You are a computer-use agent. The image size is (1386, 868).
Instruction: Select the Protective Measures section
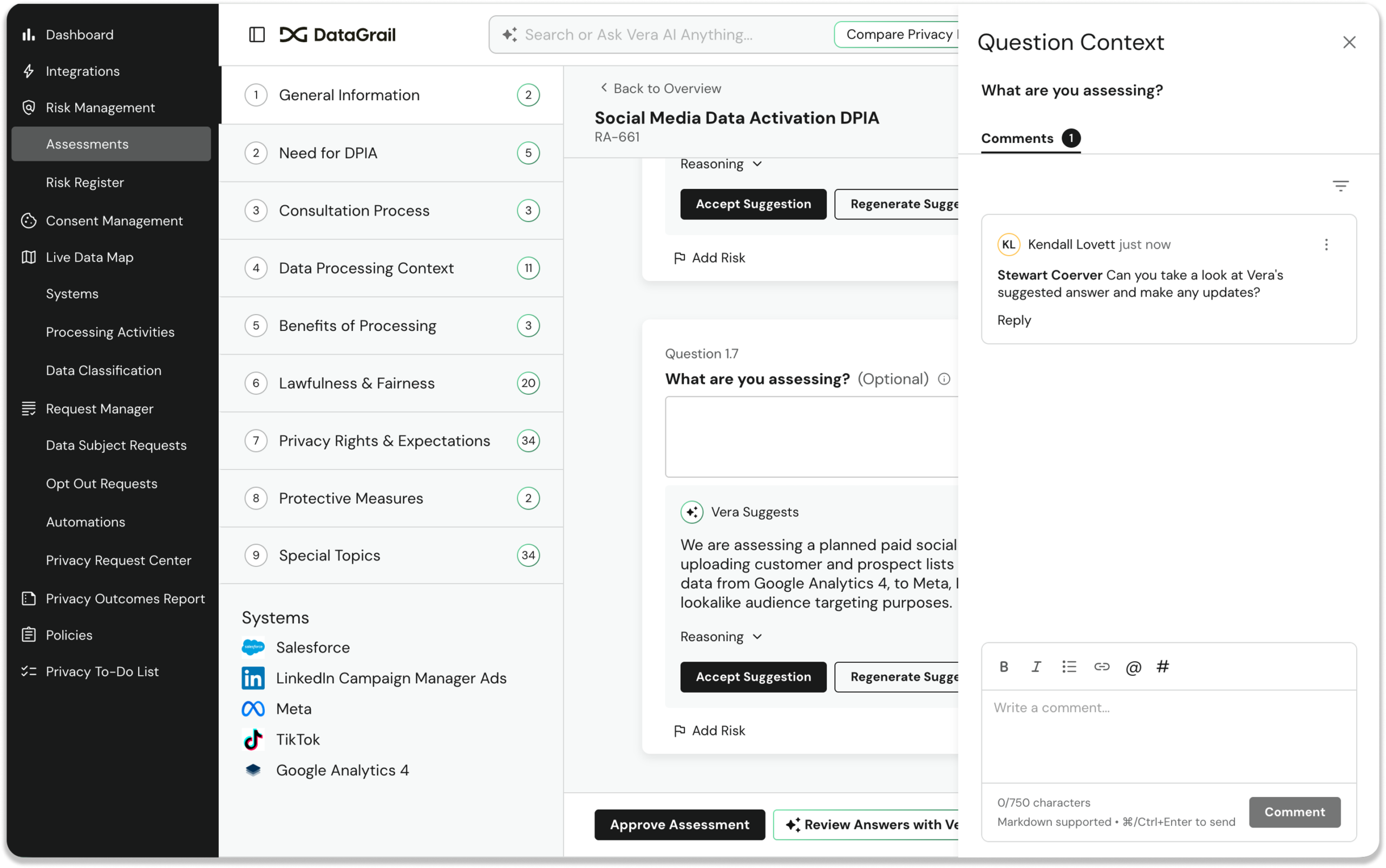392,498
